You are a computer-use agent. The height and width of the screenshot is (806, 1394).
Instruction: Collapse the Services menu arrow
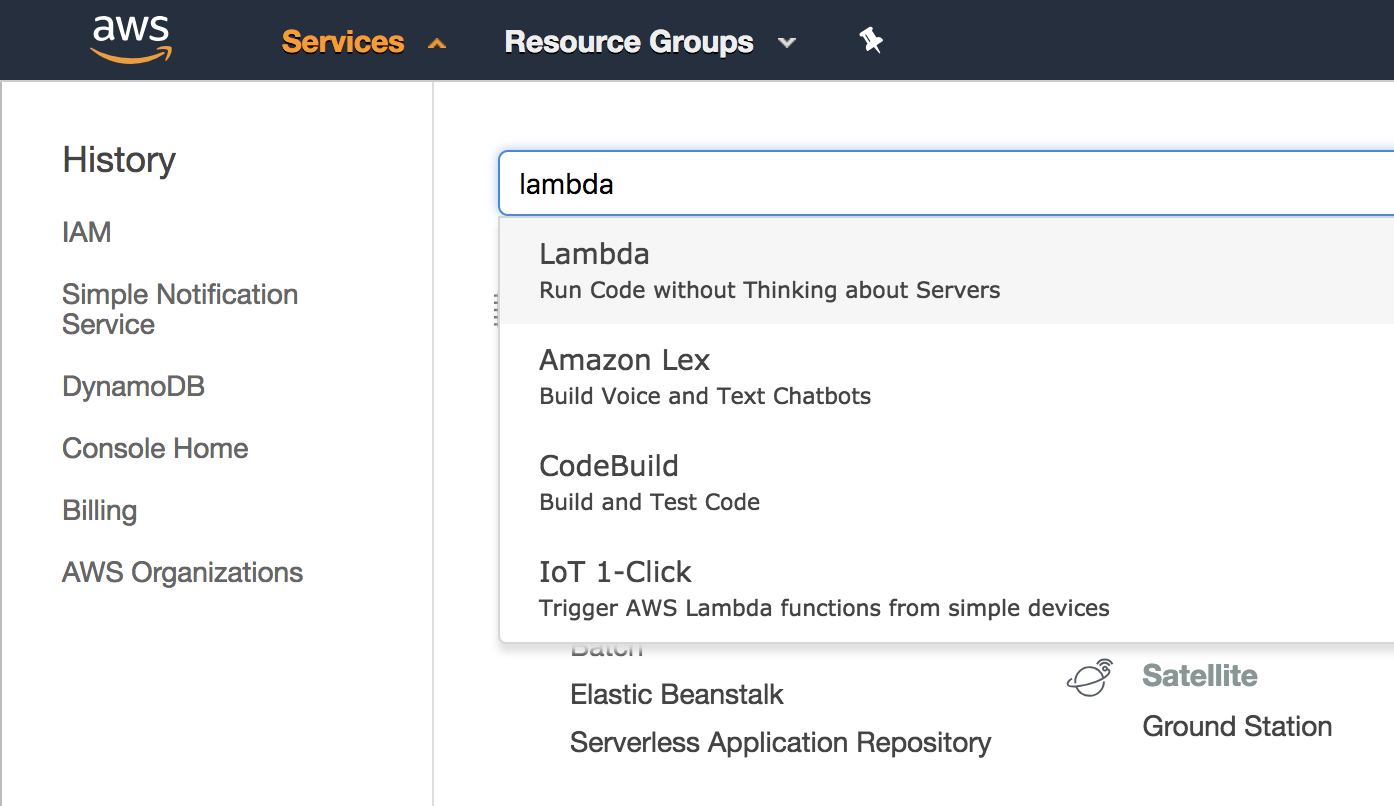436,43
